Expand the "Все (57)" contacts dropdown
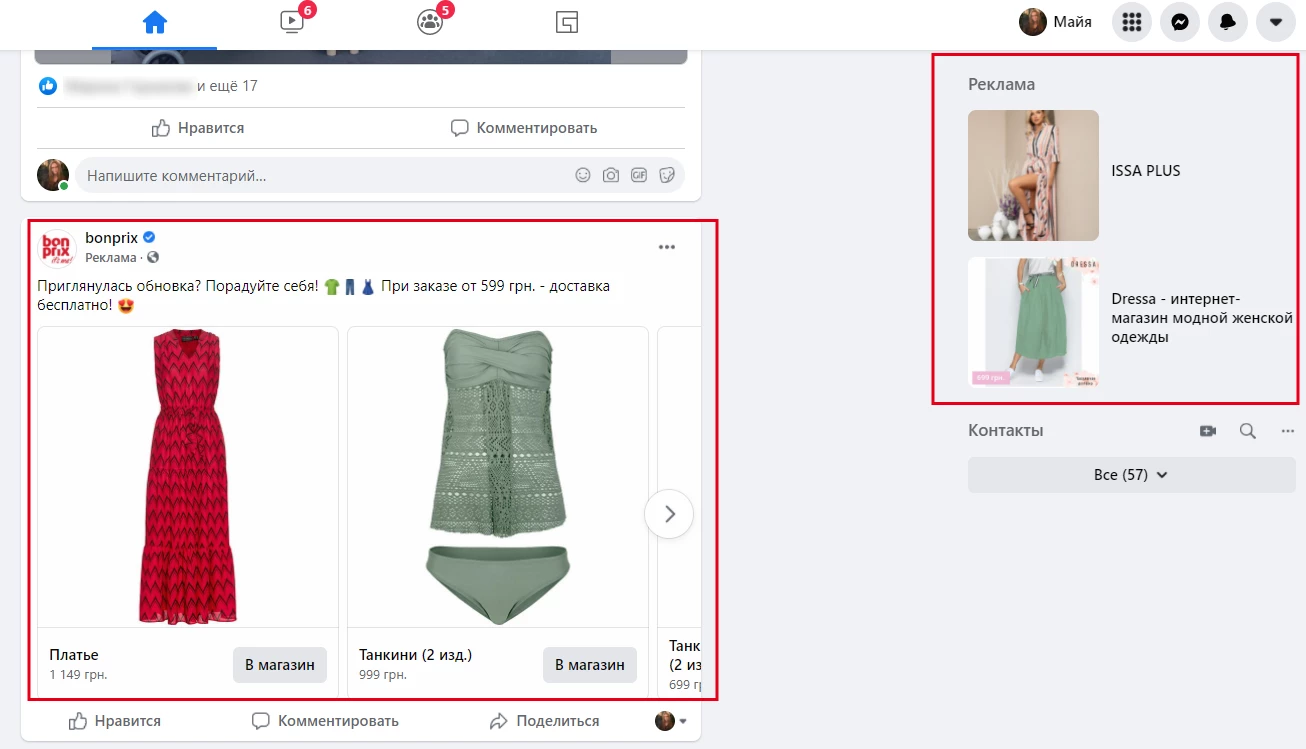 (x=1131, y=475)
